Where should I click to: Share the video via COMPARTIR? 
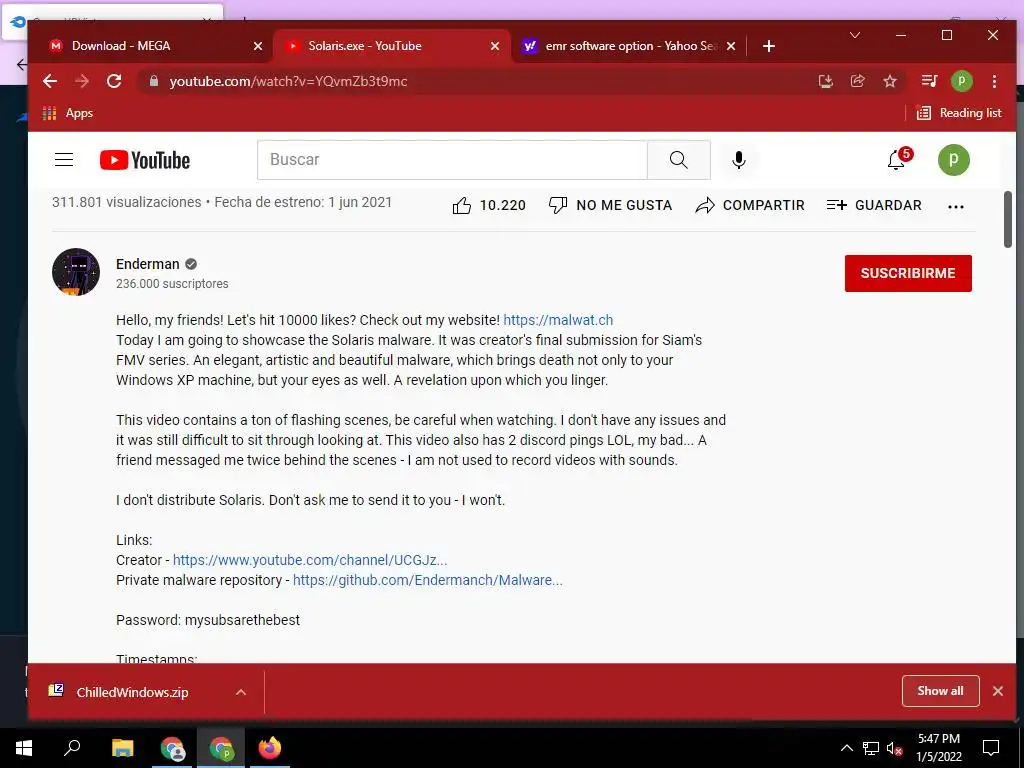(x=750, y=205)
